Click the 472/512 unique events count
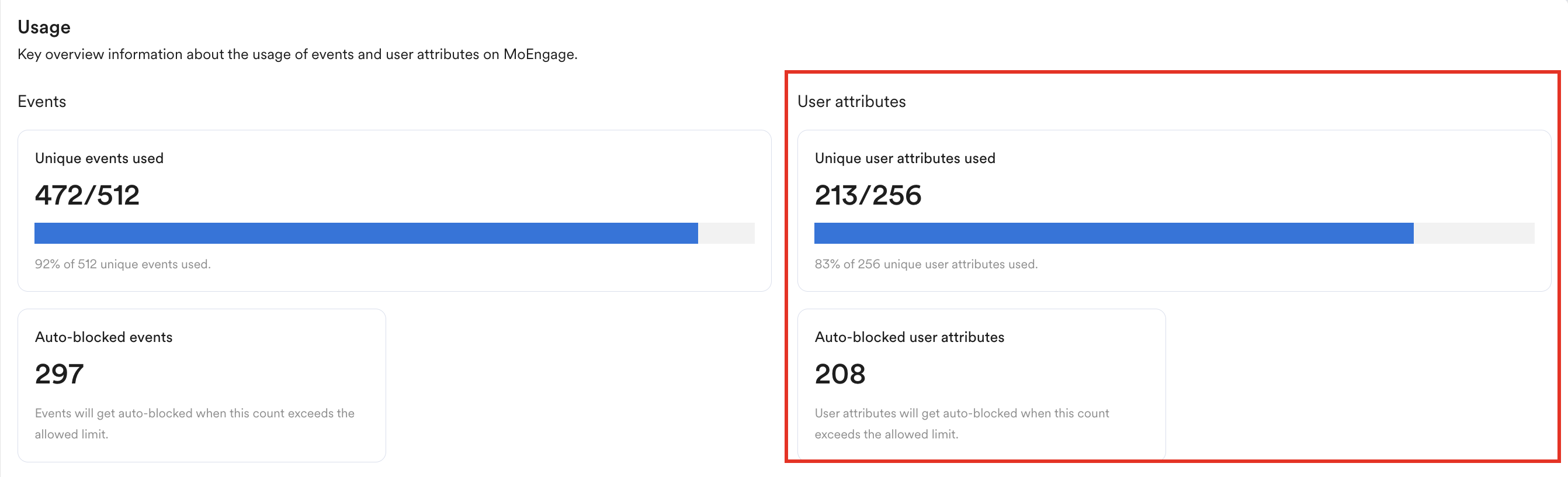Screen dimensions: 1568x477 coord(87,196)
